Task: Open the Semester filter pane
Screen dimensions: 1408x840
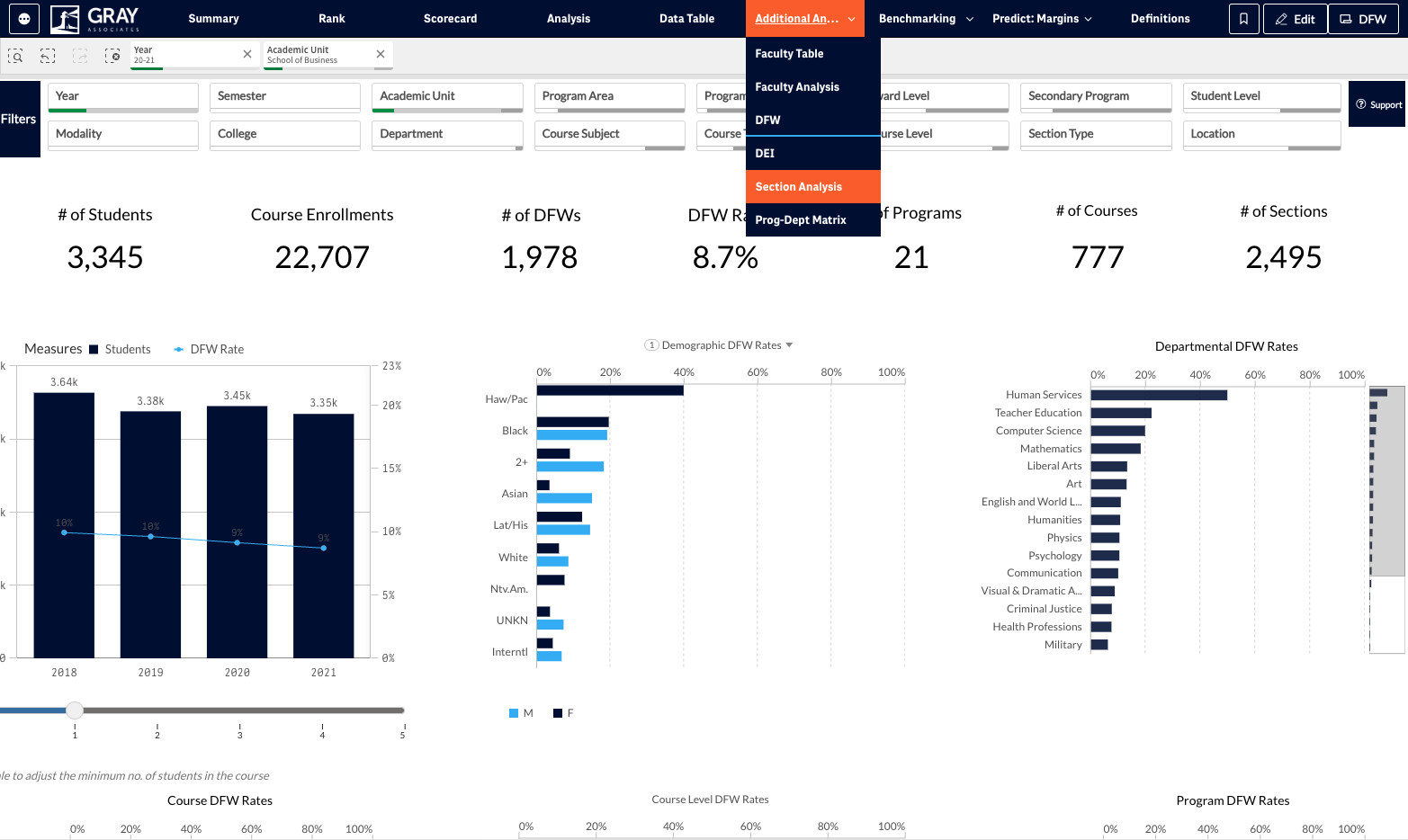Action: coord(285,97)
